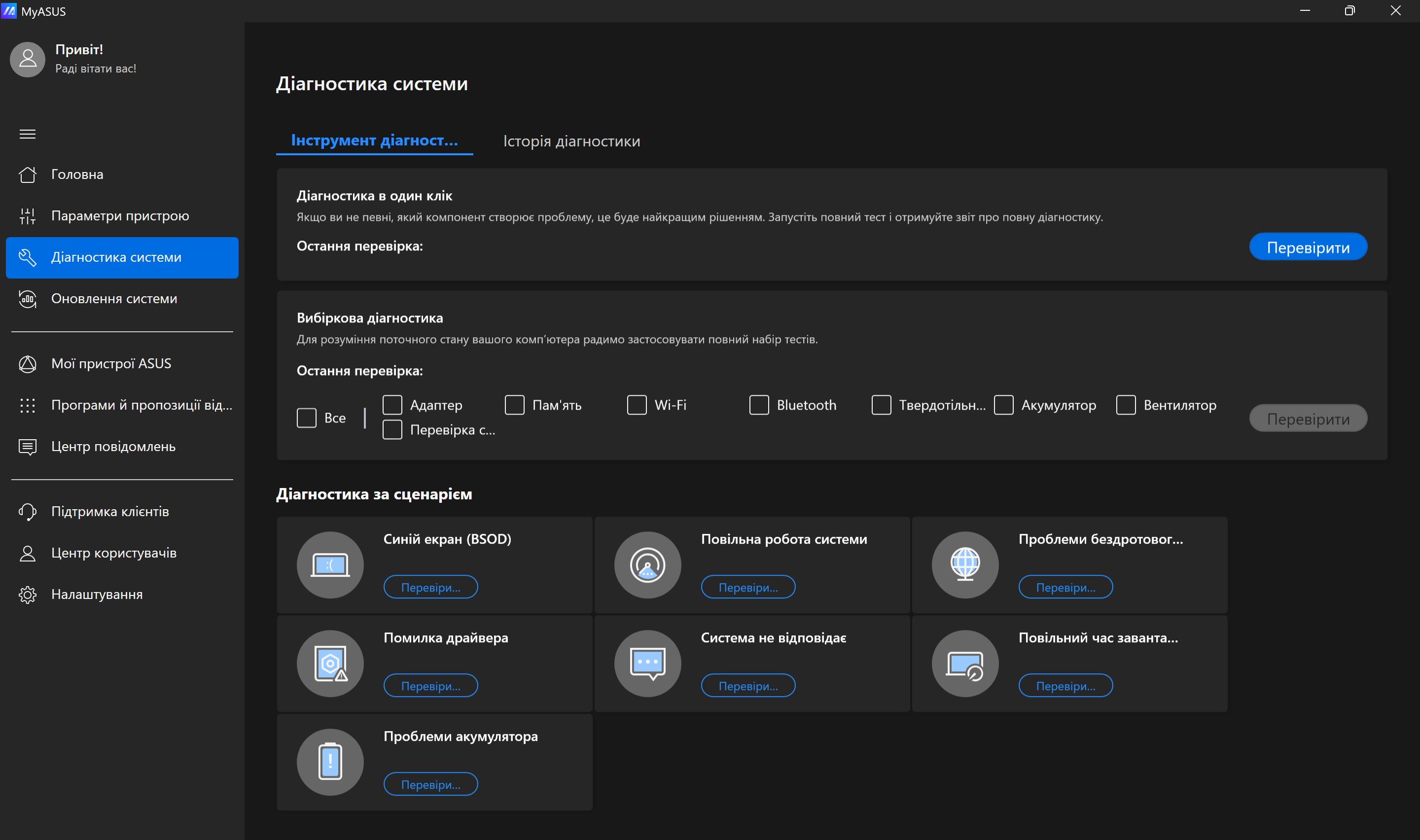Select the Акумулятор checkbox
1420x840 pixels.
tap(1003, 405)
